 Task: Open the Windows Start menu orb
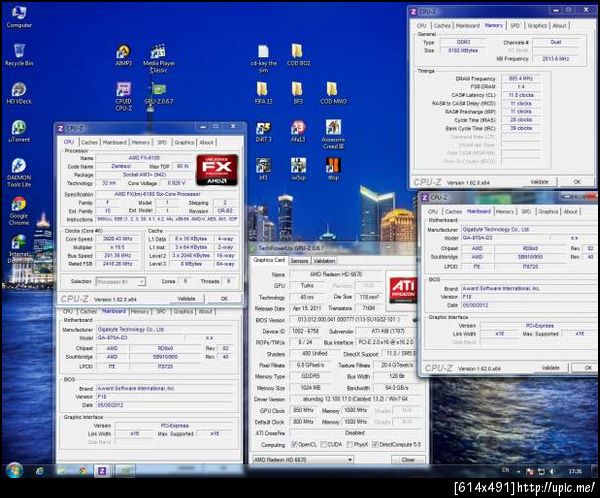tap(14, 470)
